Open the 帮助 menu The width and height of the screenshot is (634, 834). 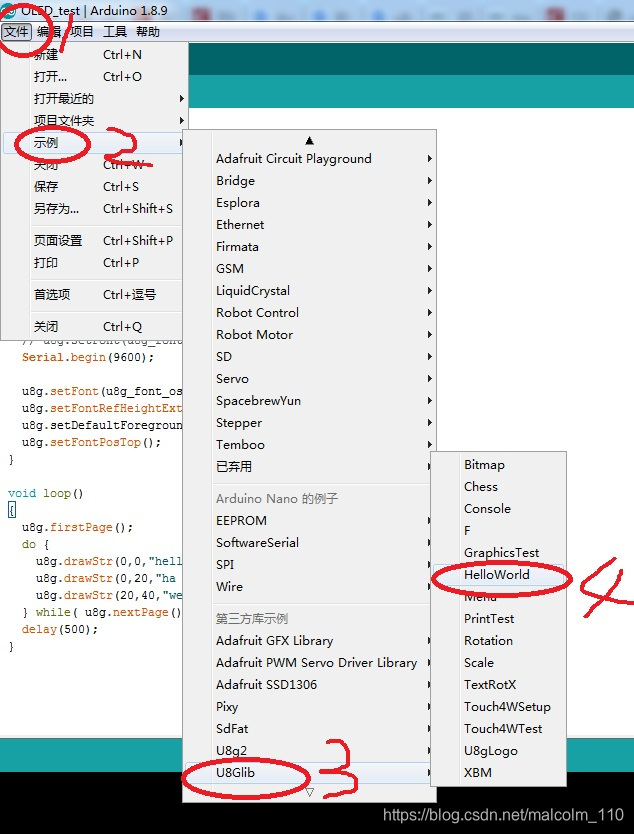tap(147, 31)
